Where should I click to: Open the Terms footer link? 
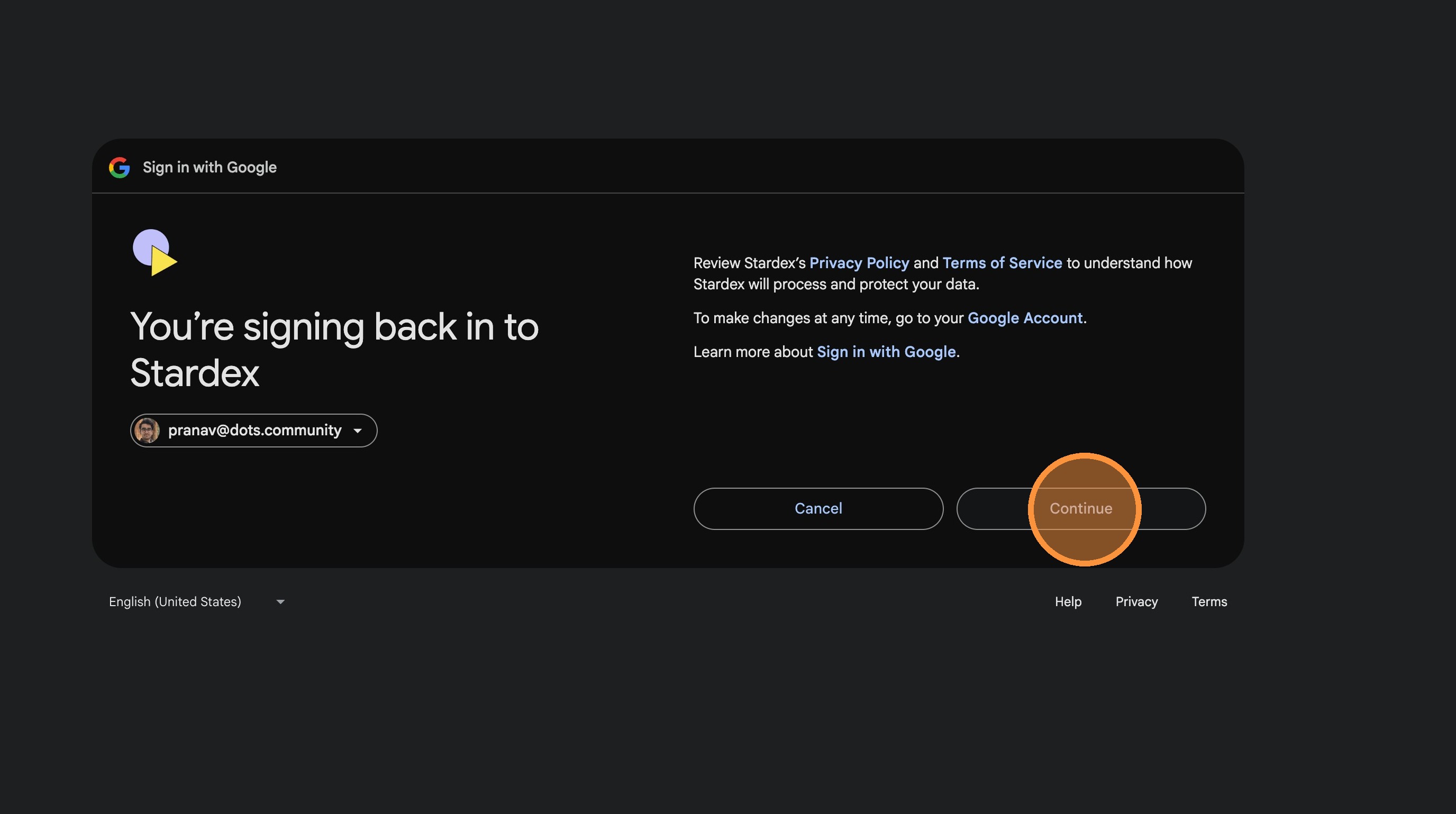click(1209, 601)
